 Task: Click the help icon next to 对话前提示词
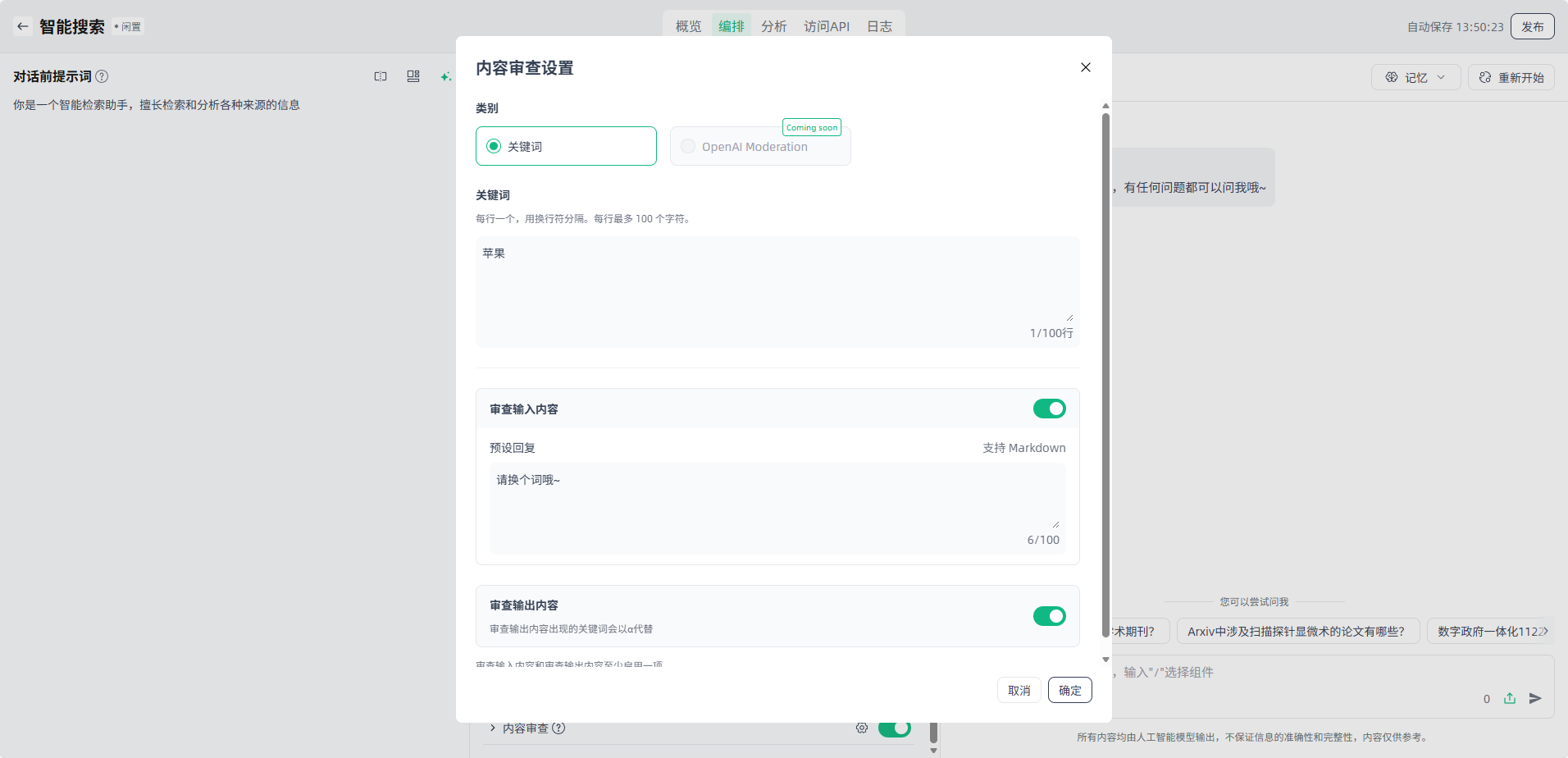click(102, 76)
